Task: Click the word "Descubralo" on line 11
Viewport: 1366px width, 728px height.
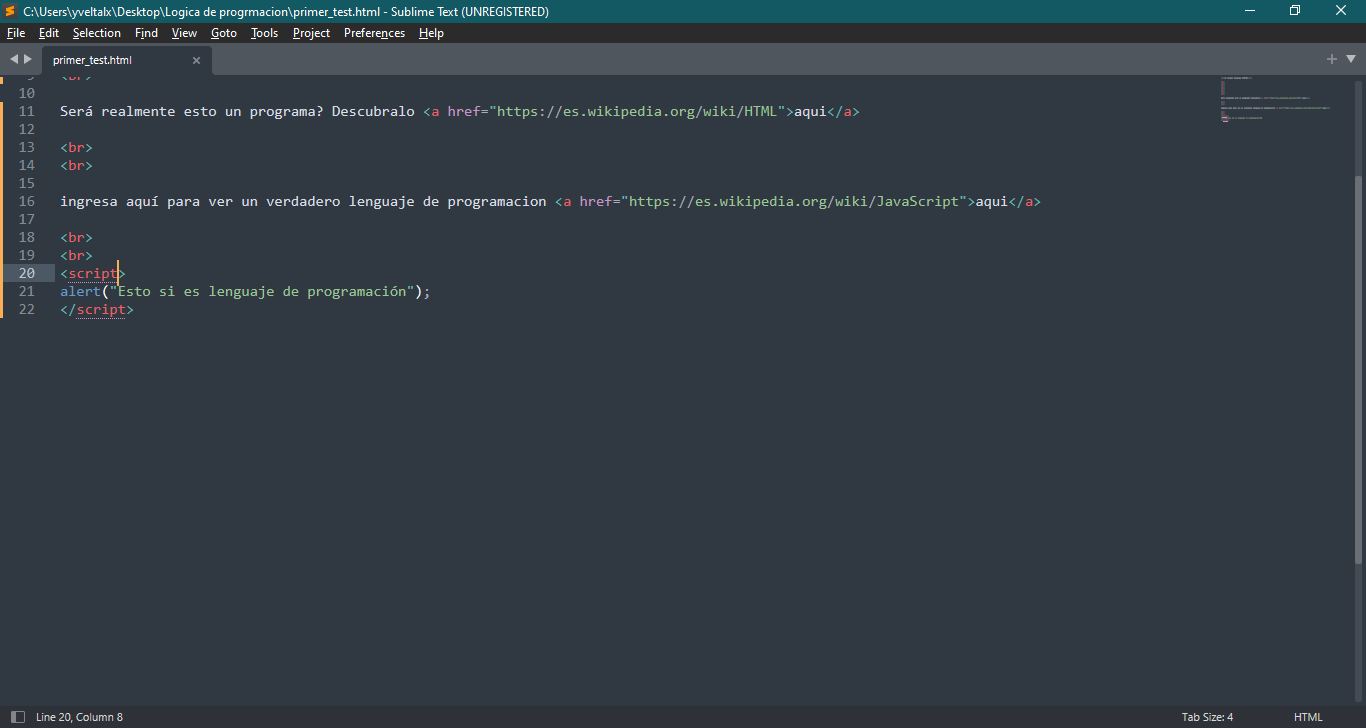Action: [373, 111]
